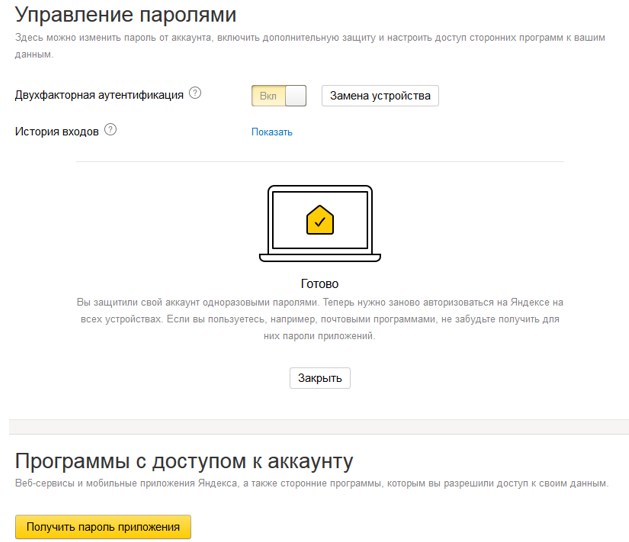This screenshot has height=542, width=629.
Task: Click the thin divider line above laptop
Action: (319, 161)
